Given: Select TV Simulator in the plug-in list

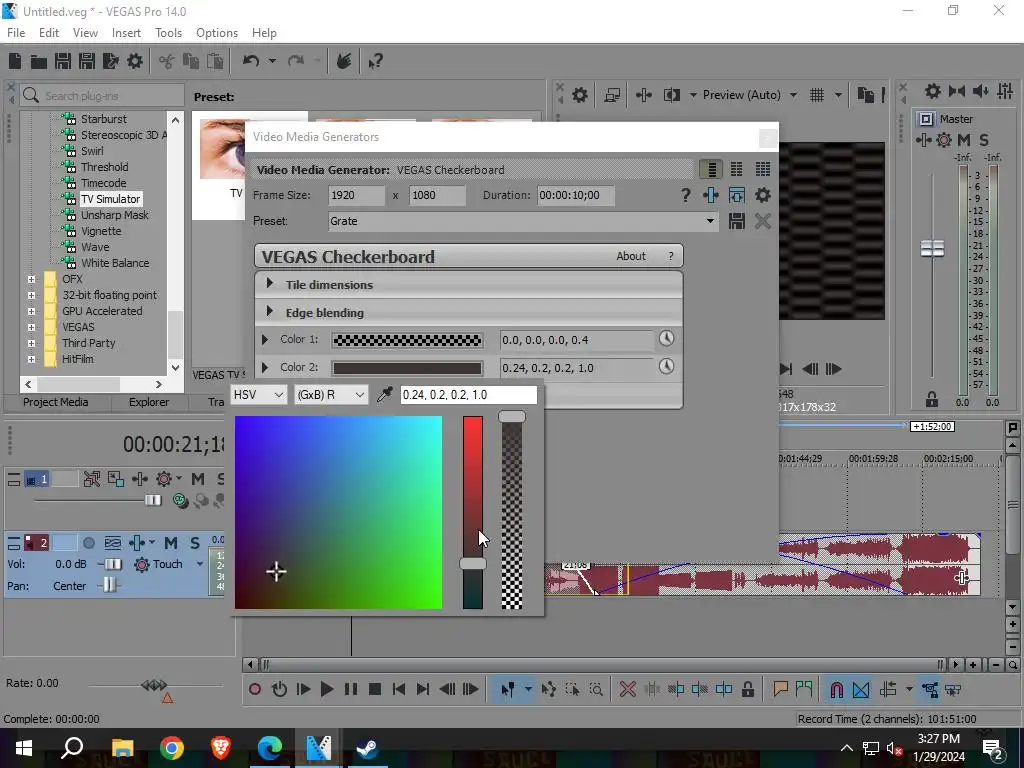Looking at the screenshot, I should [x=110, y=199].
